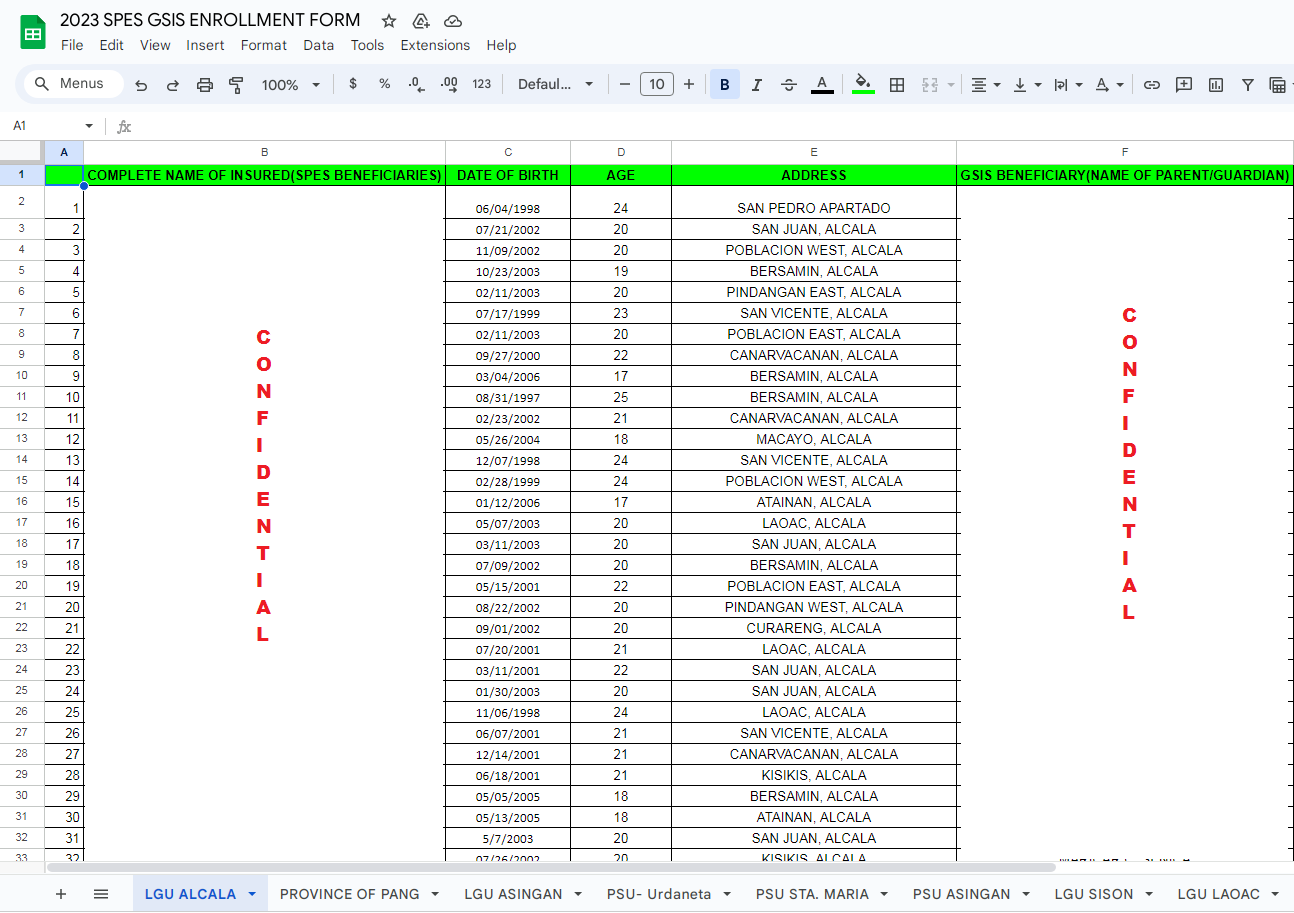This screenshot has width=1294, height=913.
Task: Open the zoom 100% dropdown
Action: point(291,85)
